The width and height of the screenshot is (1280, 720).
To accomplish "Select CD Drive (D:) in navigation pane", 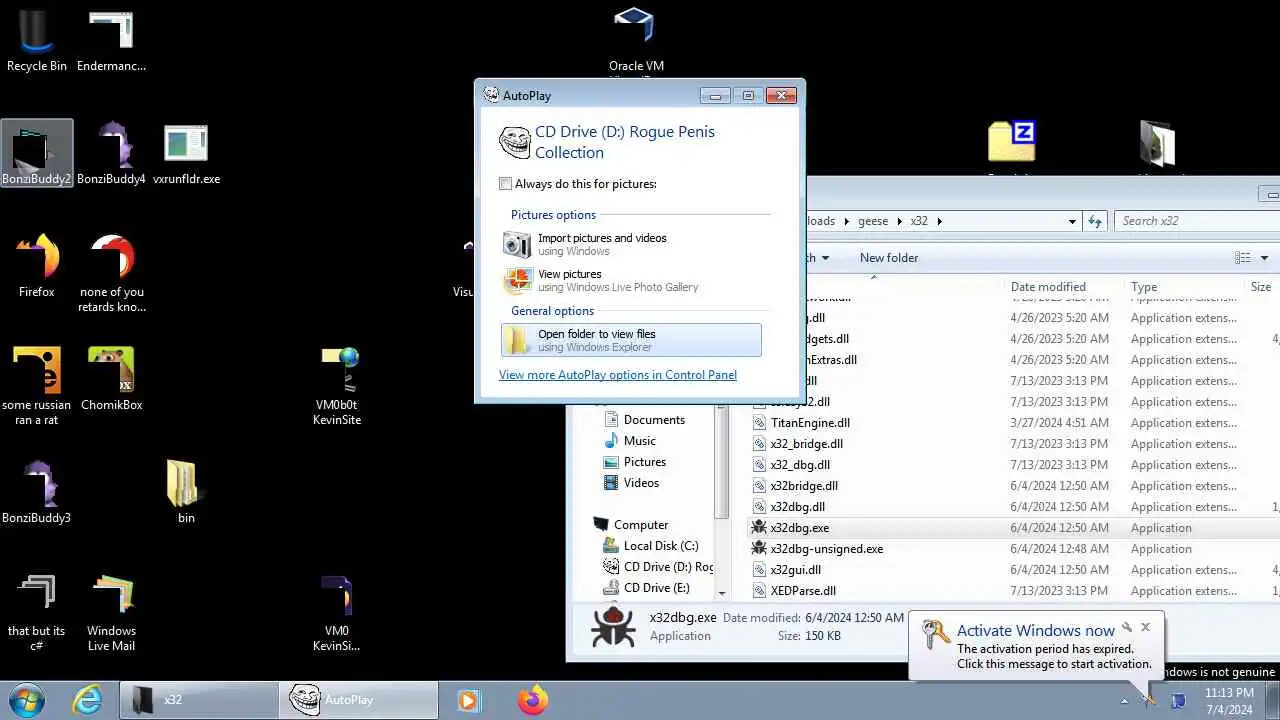I will coord(658,567).
